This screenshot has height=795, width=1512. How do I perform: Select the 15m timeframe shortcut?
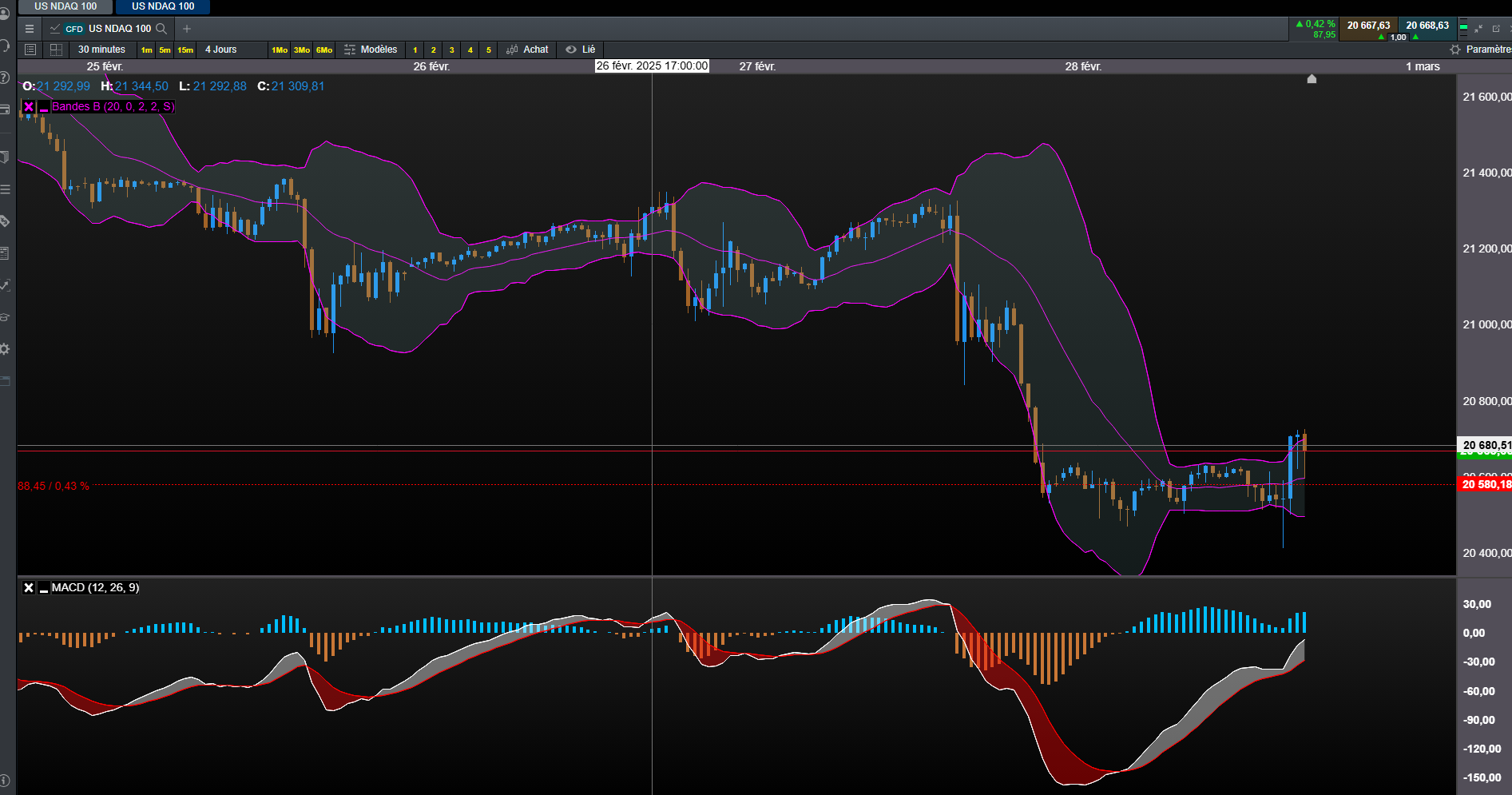(185, 50)
